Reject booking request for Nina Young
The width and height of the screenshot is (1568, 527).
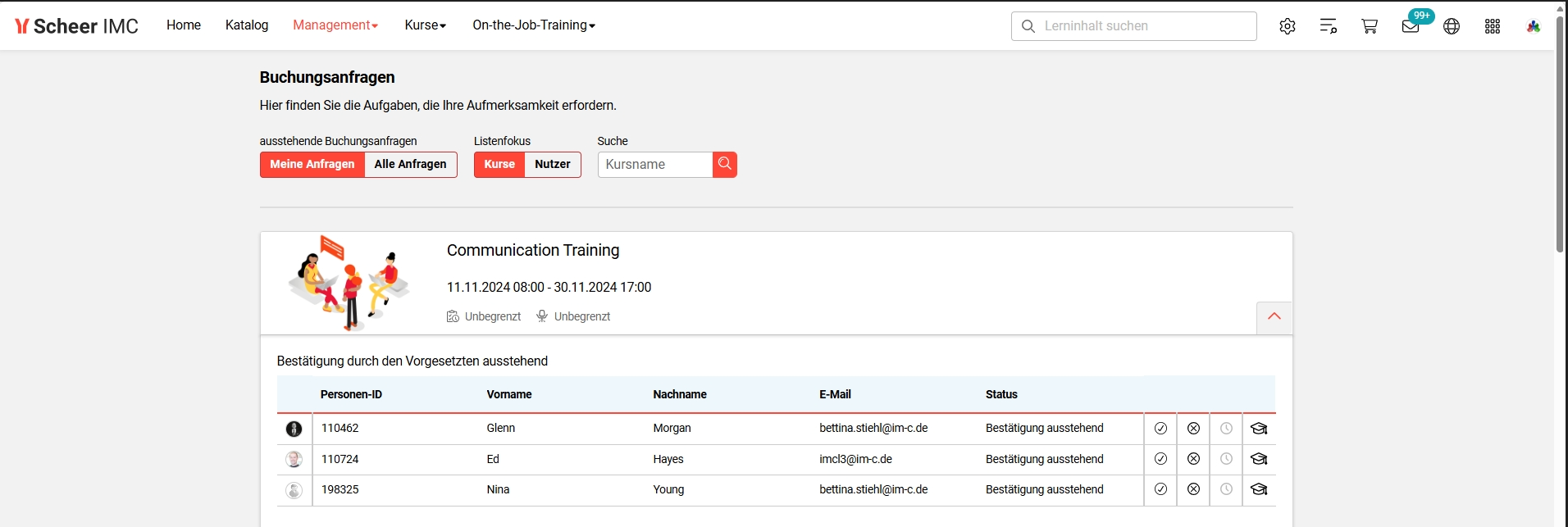[1193, 489]
